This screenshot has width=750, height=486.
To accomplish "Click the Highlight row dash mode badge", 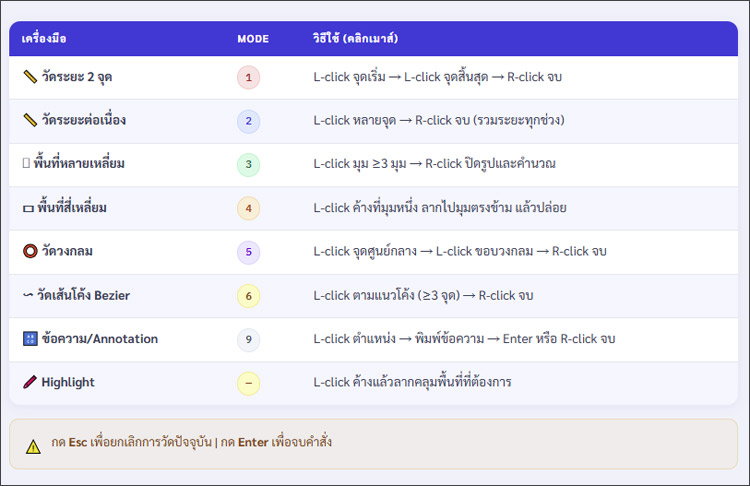I will 248,383.
